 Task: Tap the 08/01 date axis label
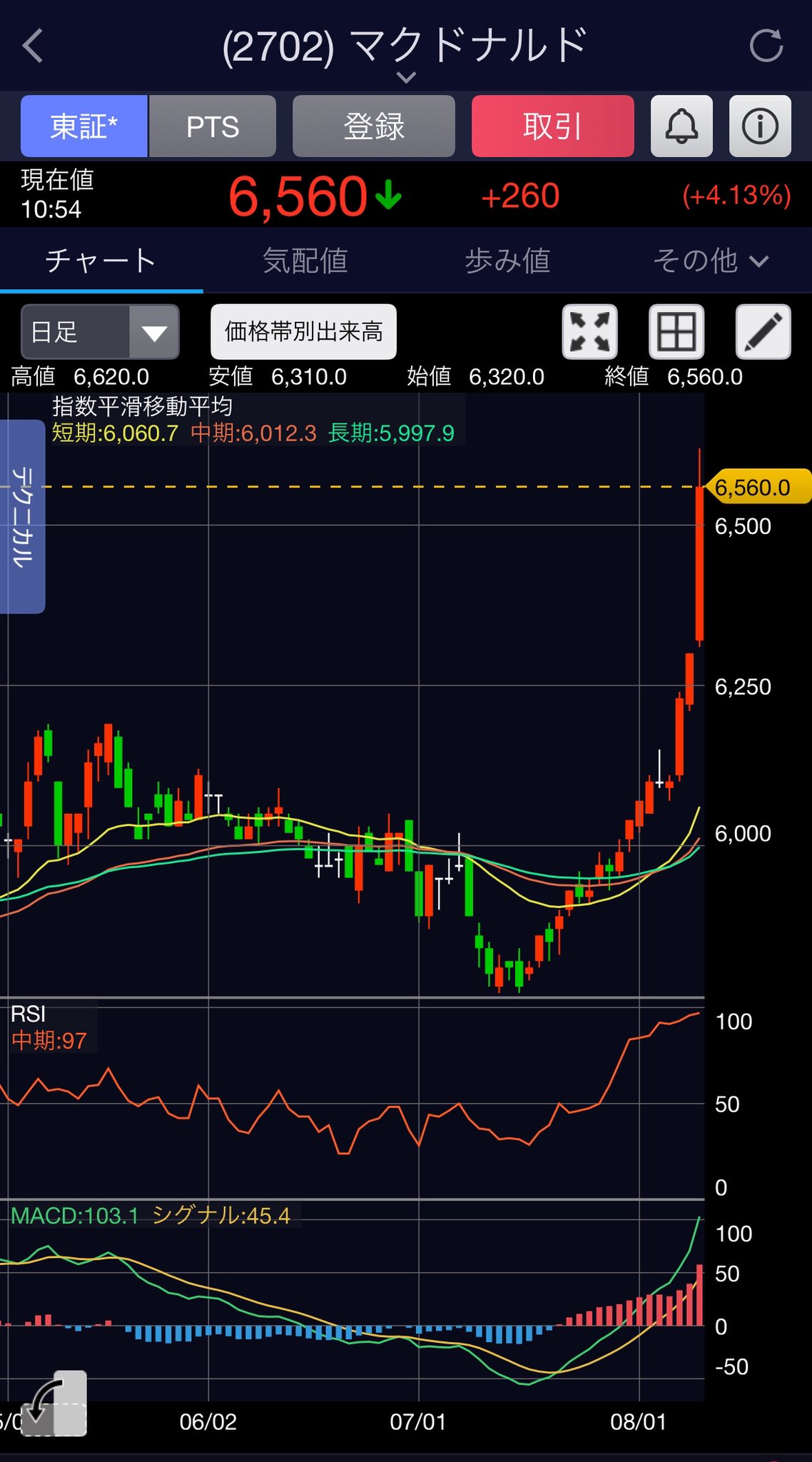[x=639, y=1422]
